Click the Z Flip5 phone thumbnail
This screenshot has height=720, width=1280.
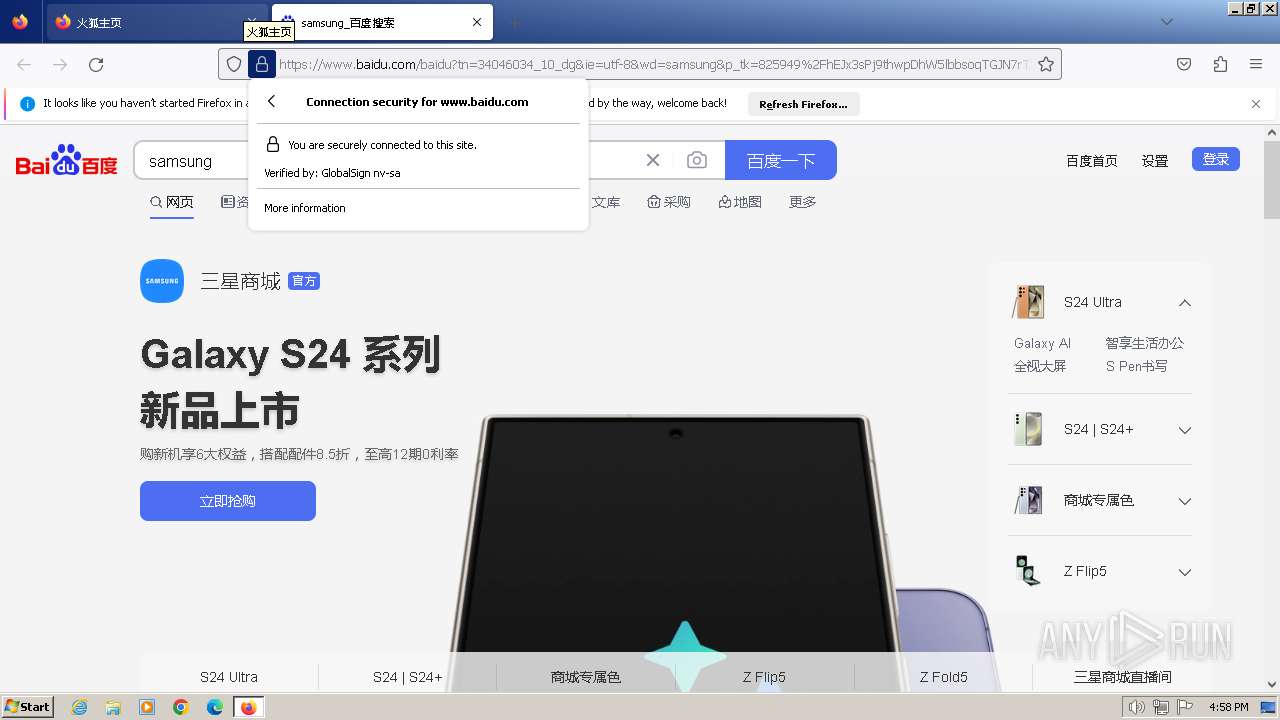[x=1028, y=571]
